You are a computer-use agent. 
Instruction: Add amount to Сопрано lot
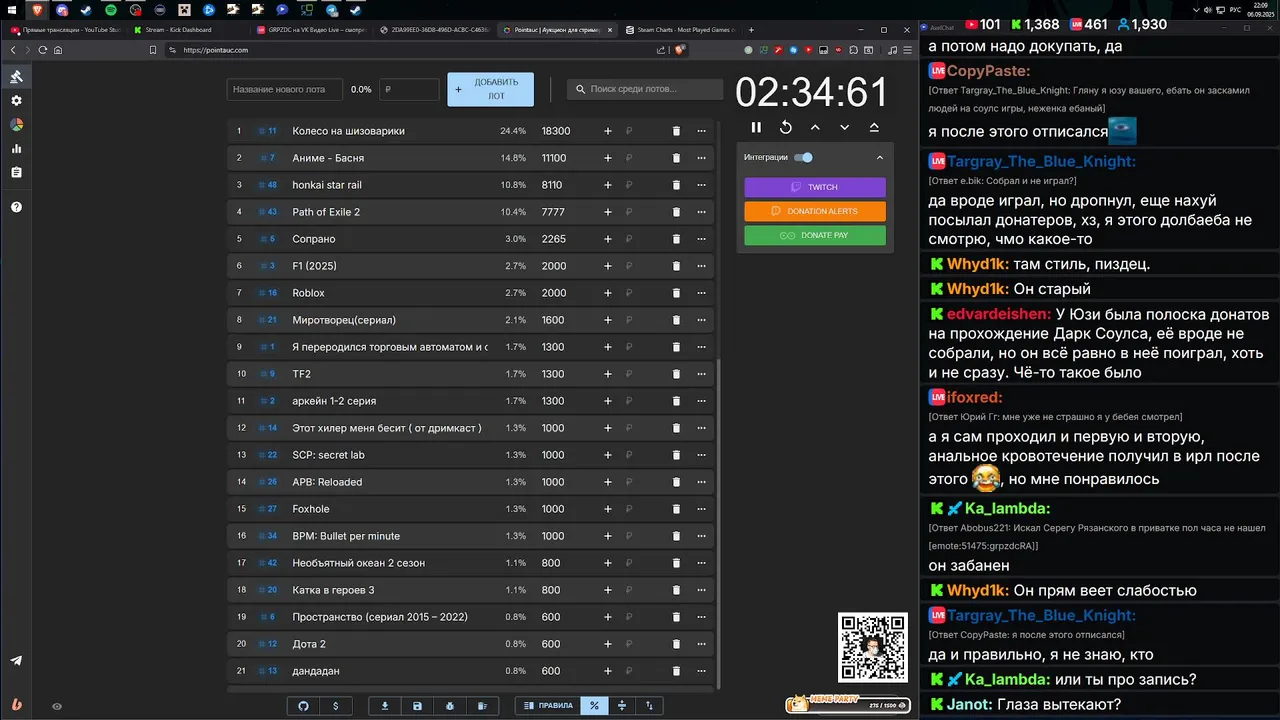[607, 239]
